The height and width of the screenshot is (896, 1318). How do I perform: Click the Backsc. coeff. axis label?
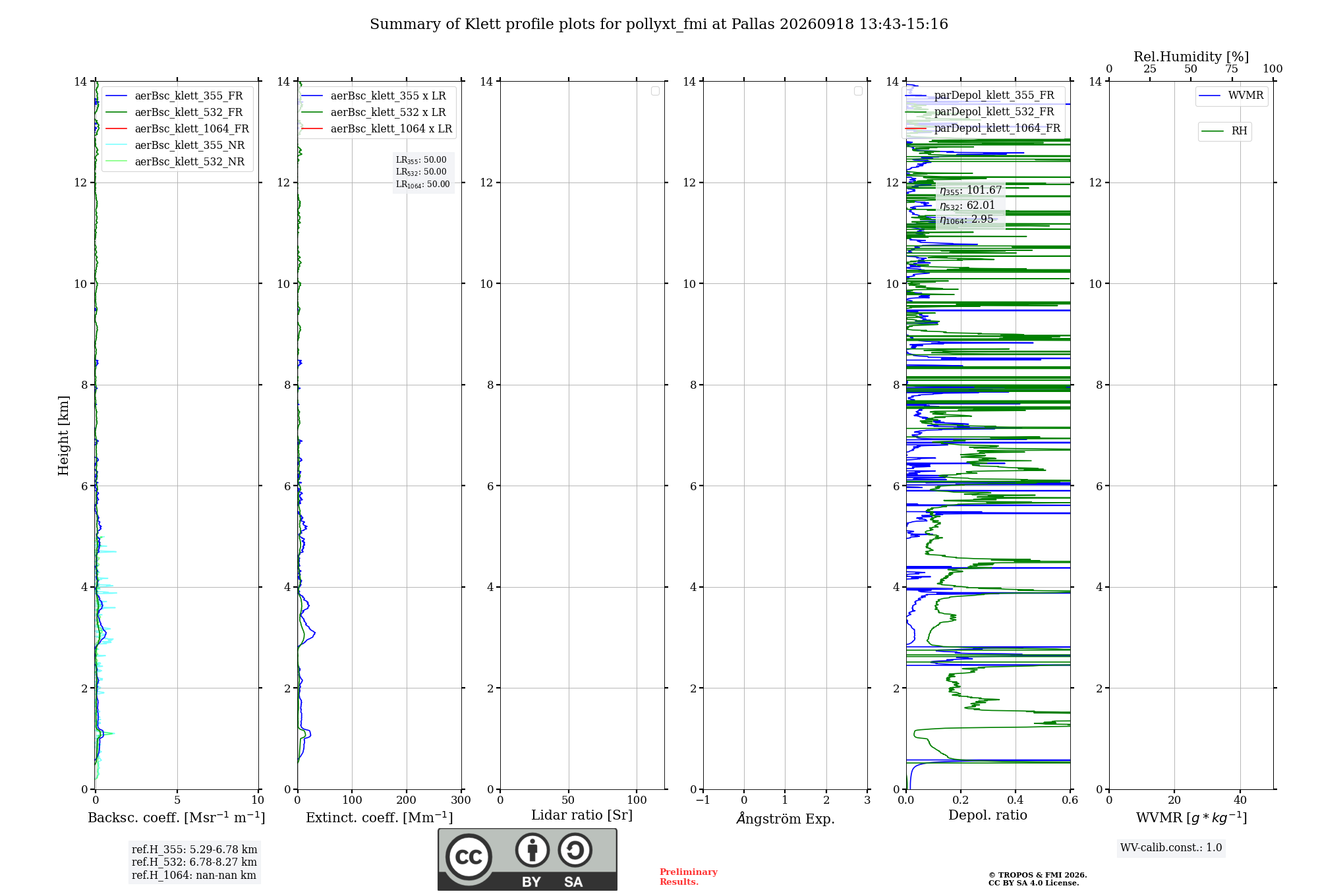(x=177, y=818)
